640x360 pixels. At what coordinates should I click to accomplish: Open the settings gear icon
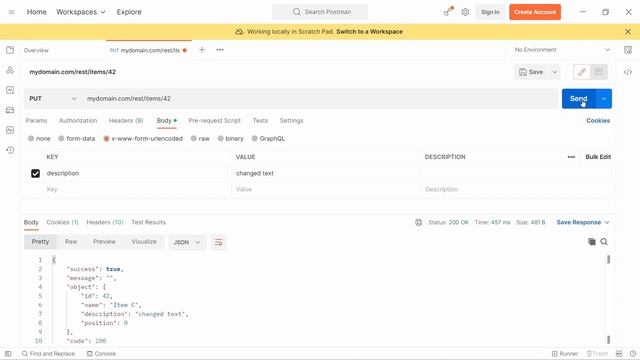pos(465,12)
